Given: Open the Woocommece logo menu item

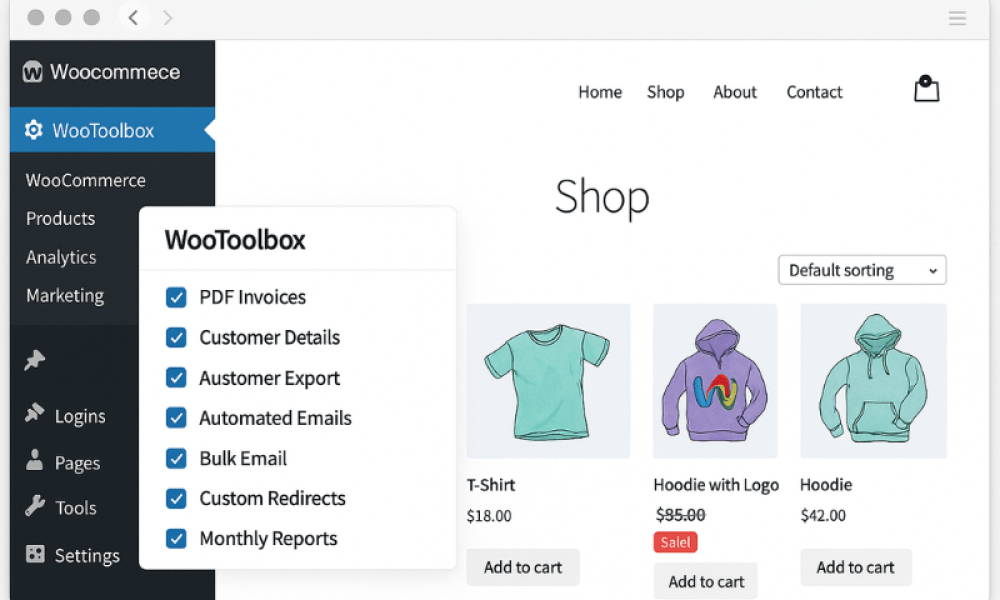Looking at the screenshot, I should 100,72.
